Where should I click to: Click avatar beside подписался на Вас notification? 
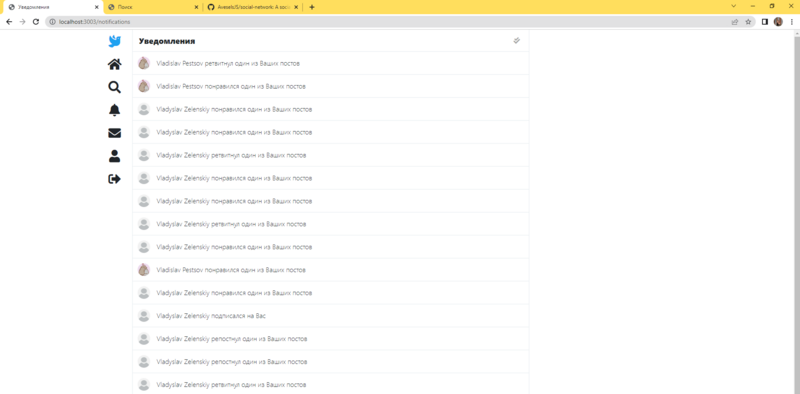pos(144,316)
